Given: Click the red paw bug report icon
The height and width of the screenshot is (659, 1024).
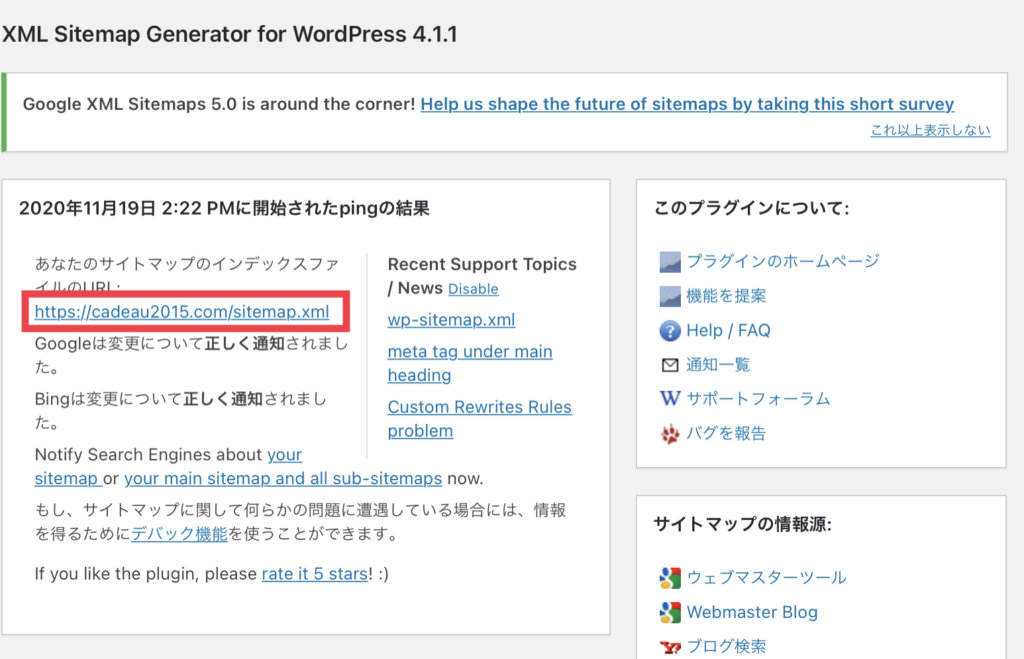Looking at the screenshot, I should tap(669, 434).
